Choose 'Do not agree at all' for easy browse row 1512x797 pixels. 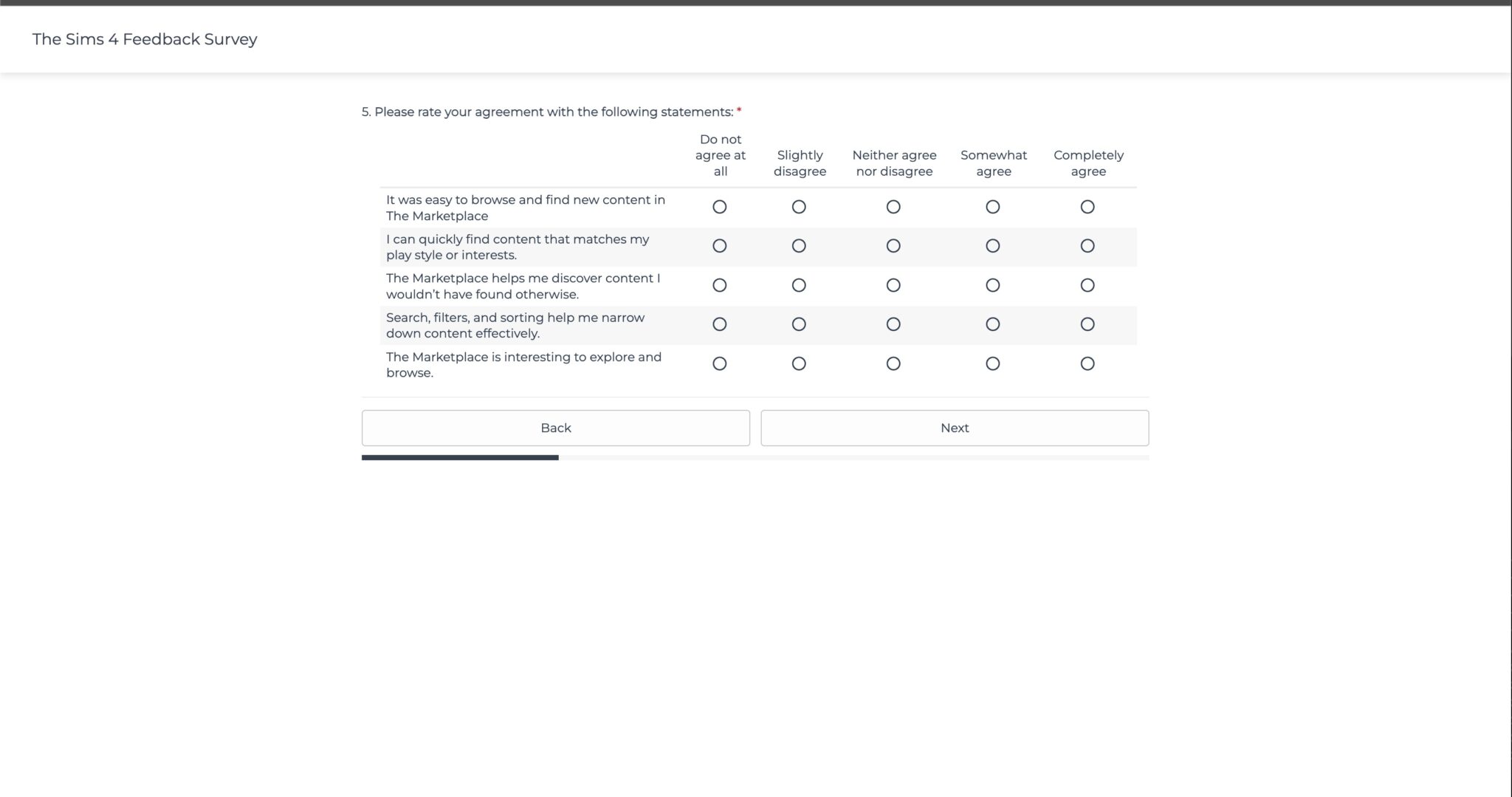tap(720, 207)
